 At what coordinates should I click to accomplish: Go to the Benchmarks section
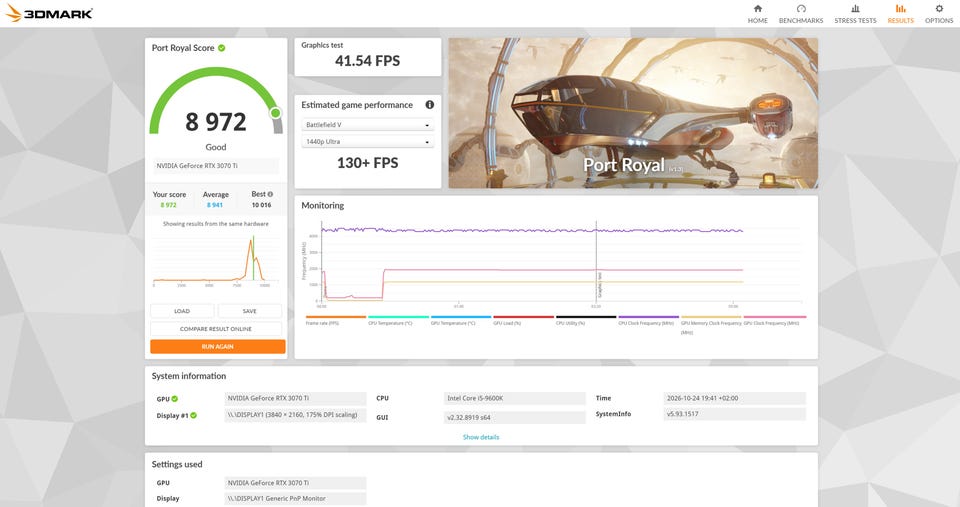point(801,13)
